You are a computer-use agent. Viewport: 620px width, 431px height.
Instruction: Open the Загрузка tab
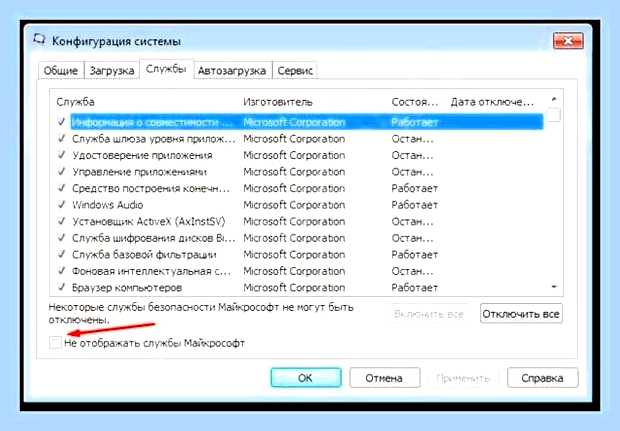pos(112,71)
